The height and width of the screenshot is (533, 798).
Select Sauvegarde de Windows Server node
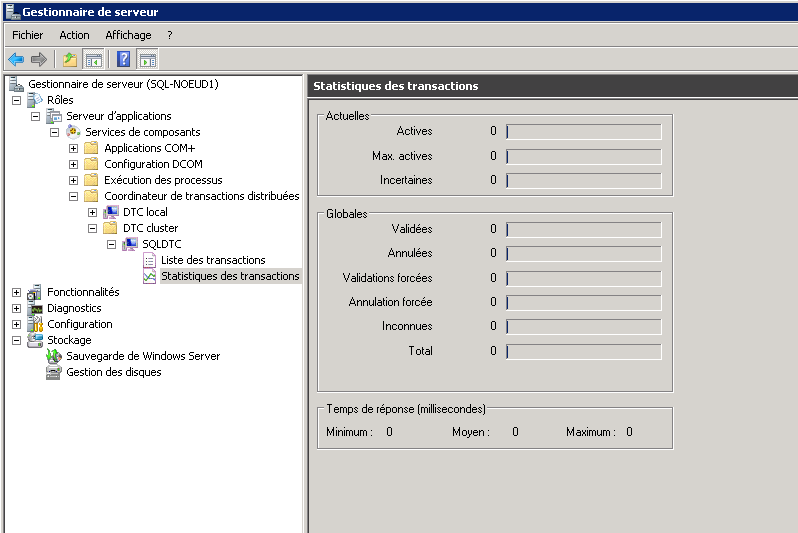142,356
